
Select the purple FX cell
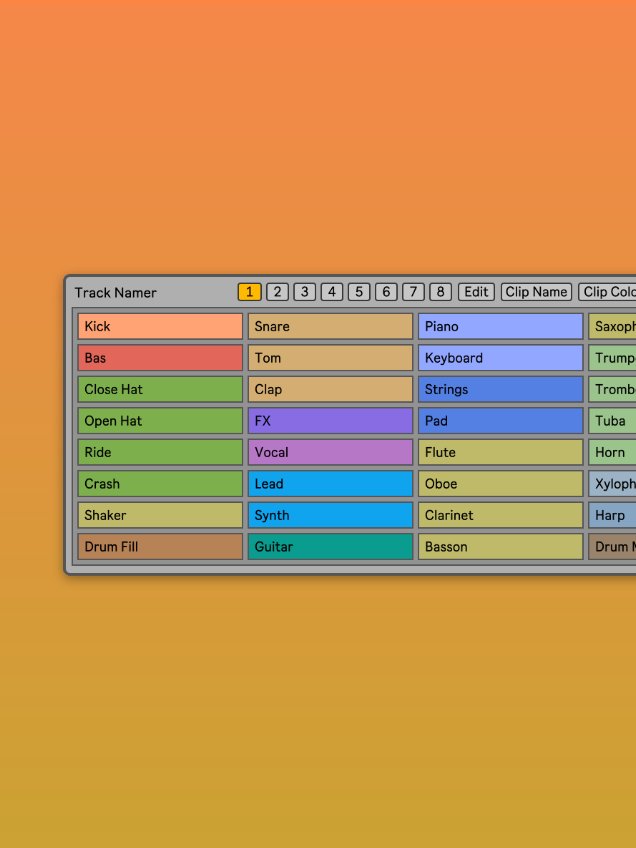coord(330,421)
